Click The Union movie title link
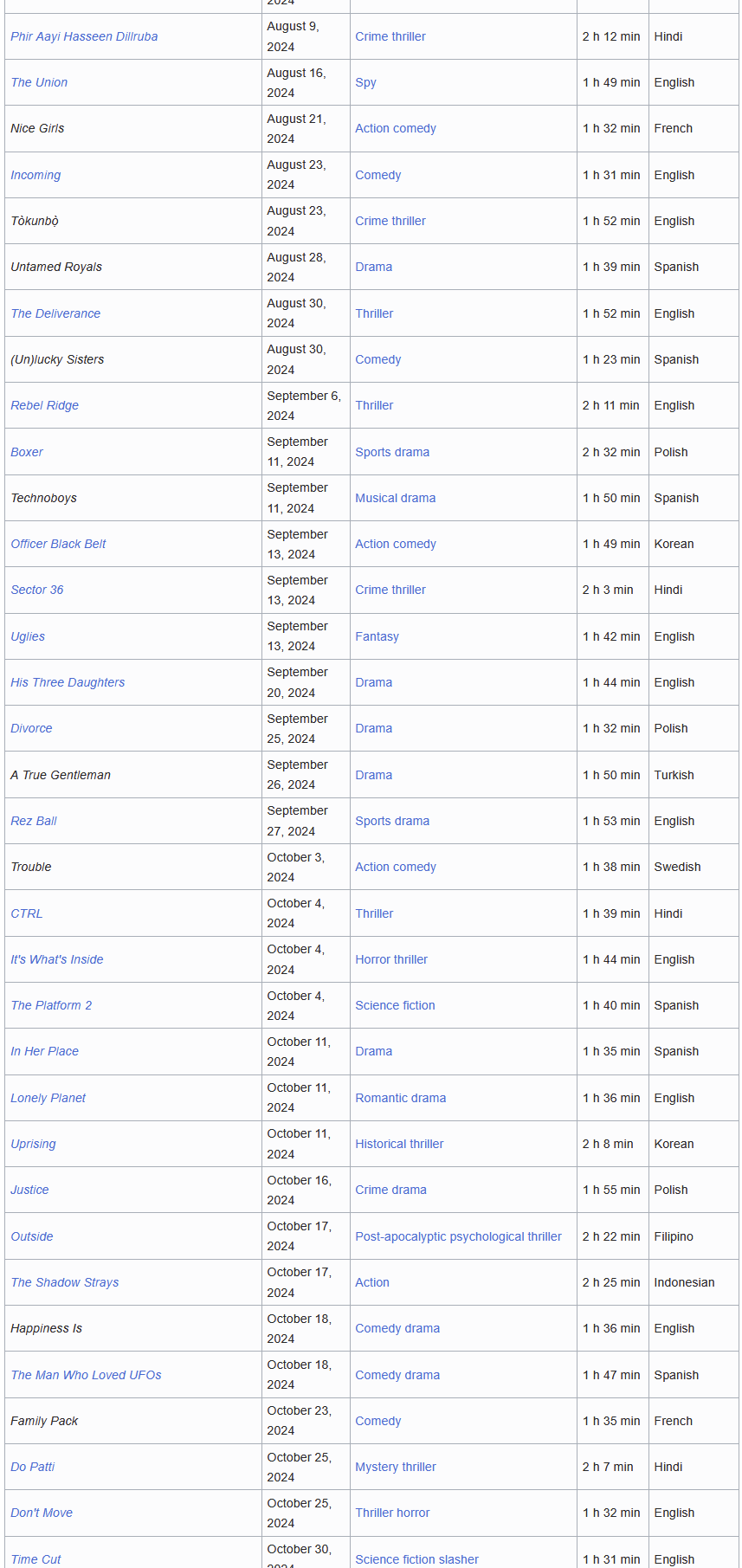The height and width of the screenshot is (1568, 742). [x=39, y=82]
